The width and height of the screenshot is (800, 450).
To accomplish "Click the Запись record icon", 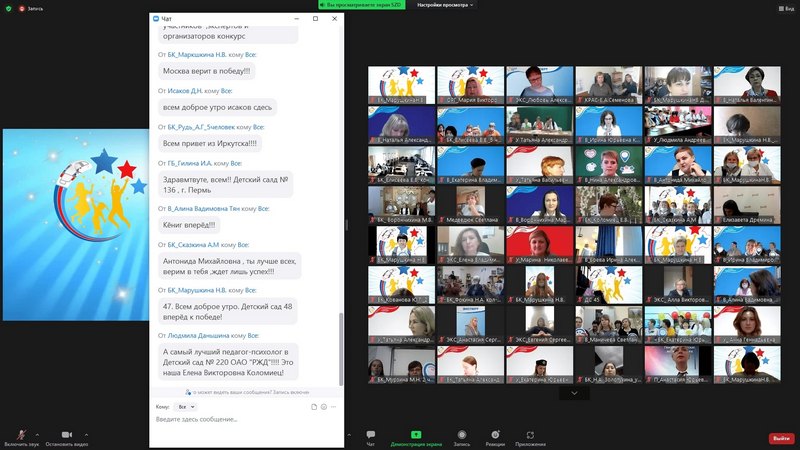I will [x=462, y=435].
